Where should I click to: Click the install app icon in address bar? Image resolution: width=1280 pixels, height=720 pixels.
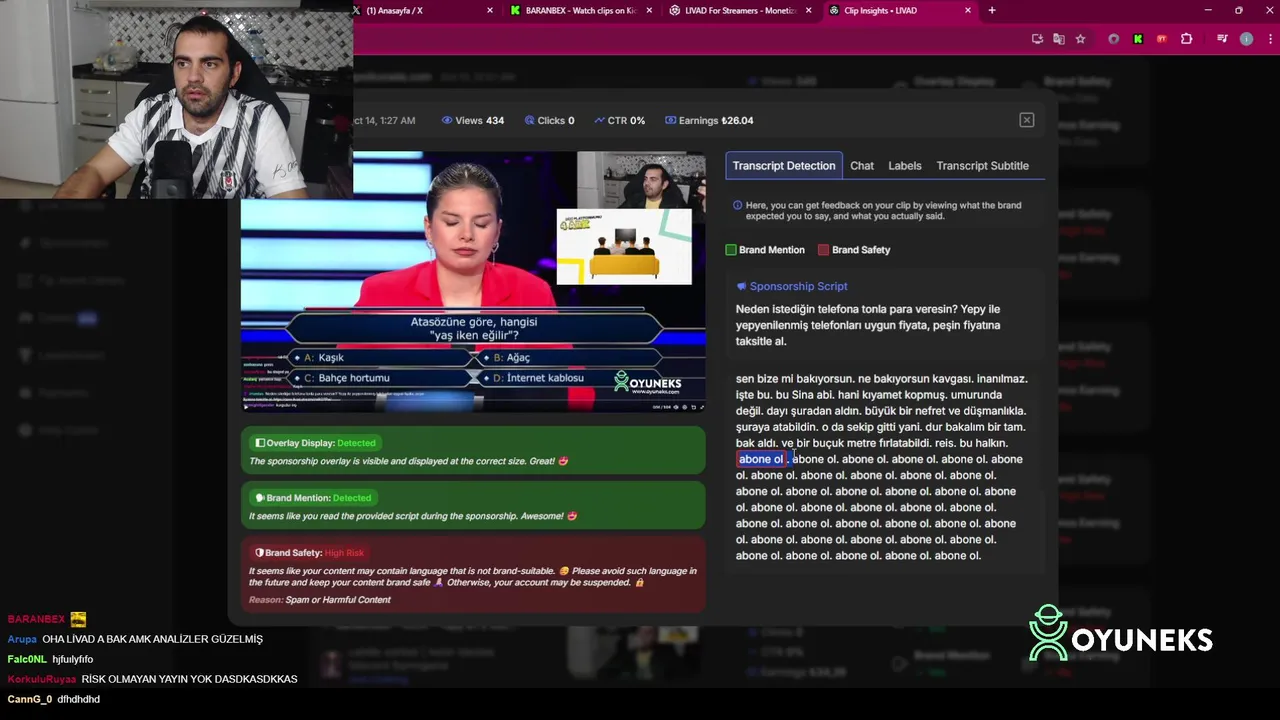tap(1037, 39)
